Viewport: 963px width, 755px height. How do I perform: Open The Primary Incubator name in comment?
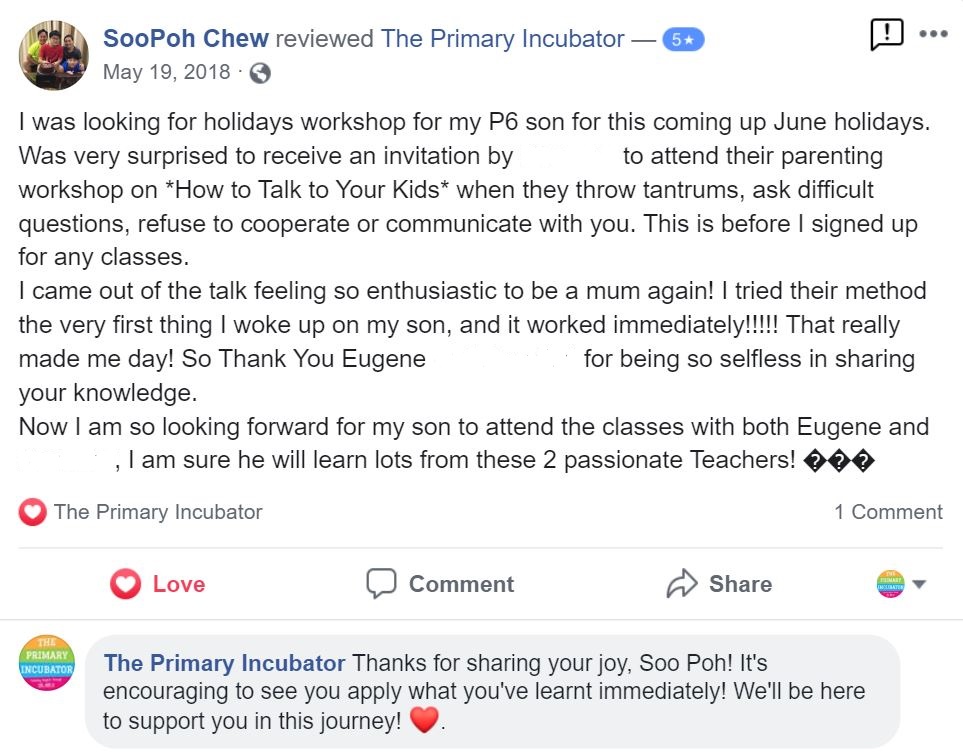224,663
